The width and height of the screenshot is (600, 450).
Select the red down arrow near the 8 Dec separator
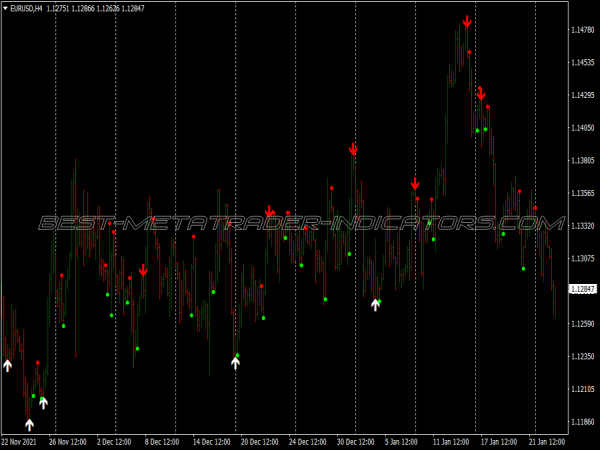143,270
